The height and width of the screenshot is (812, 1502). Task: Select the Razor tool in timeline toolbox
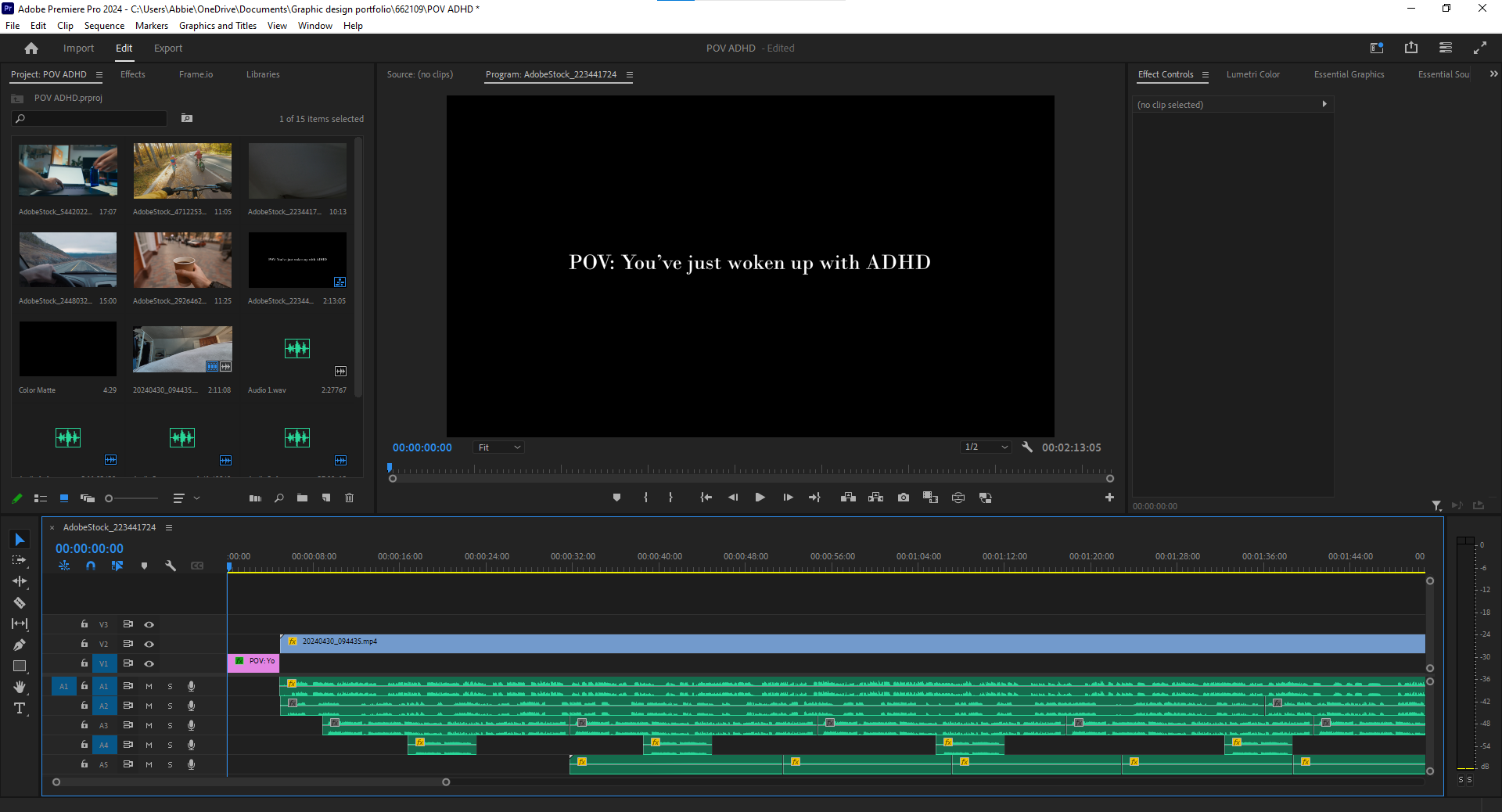[20, 603]
